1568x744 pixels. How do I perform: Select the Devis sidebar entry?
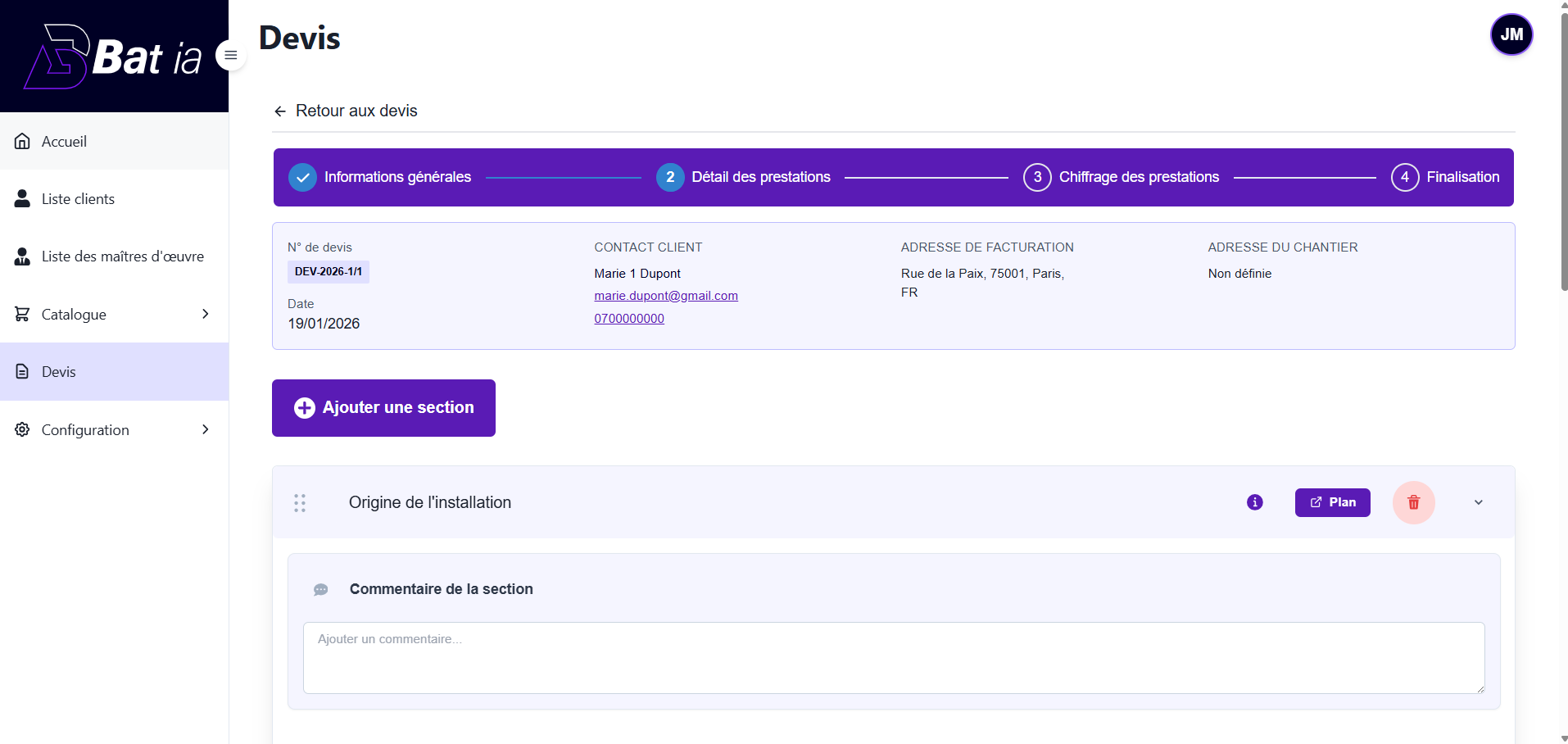(x=58, y=371)
